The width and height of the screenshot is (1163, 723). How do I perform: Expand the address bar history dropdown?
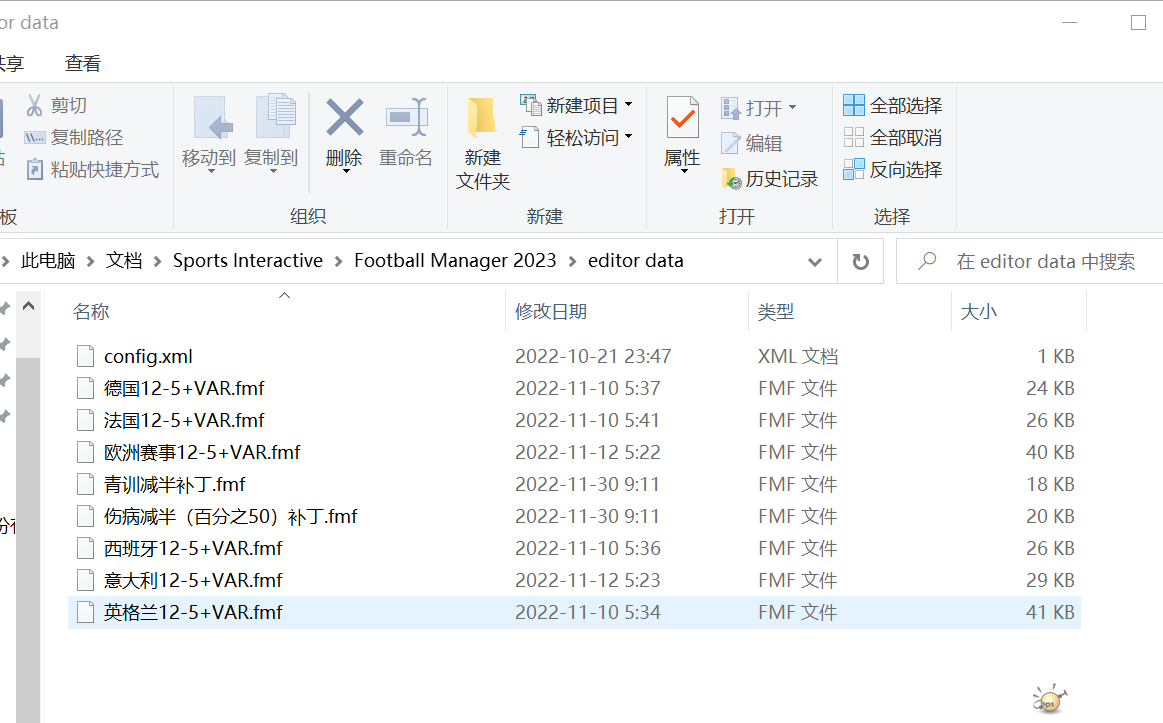tap(814, 262)
